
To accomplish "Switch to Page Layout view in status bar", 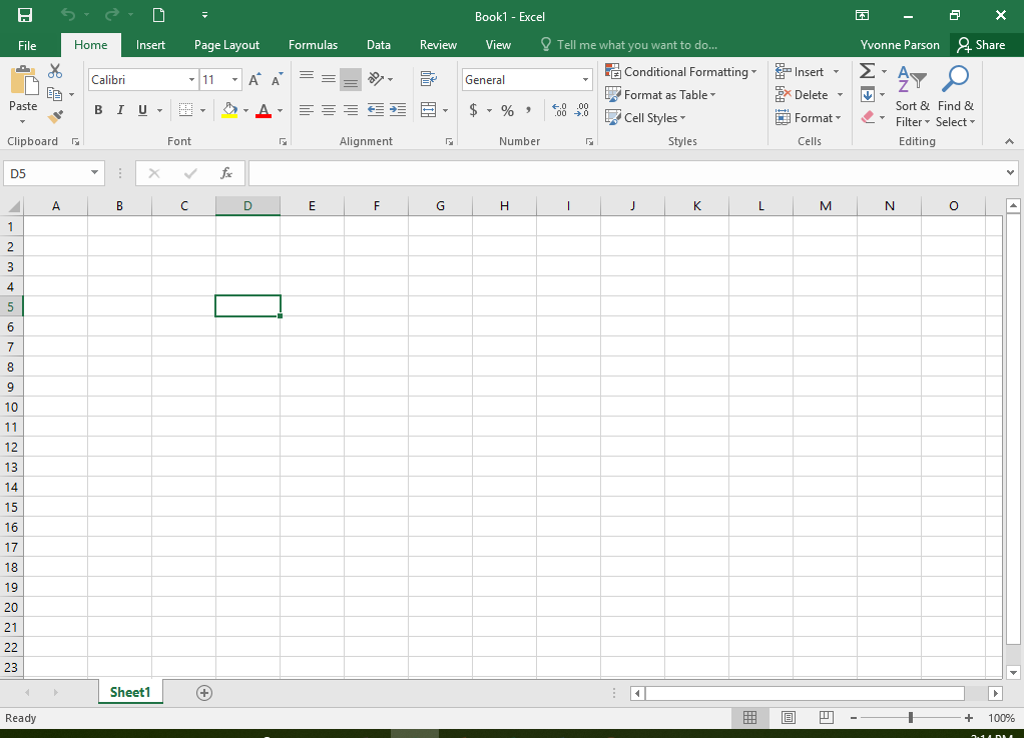I will [788, 718].
